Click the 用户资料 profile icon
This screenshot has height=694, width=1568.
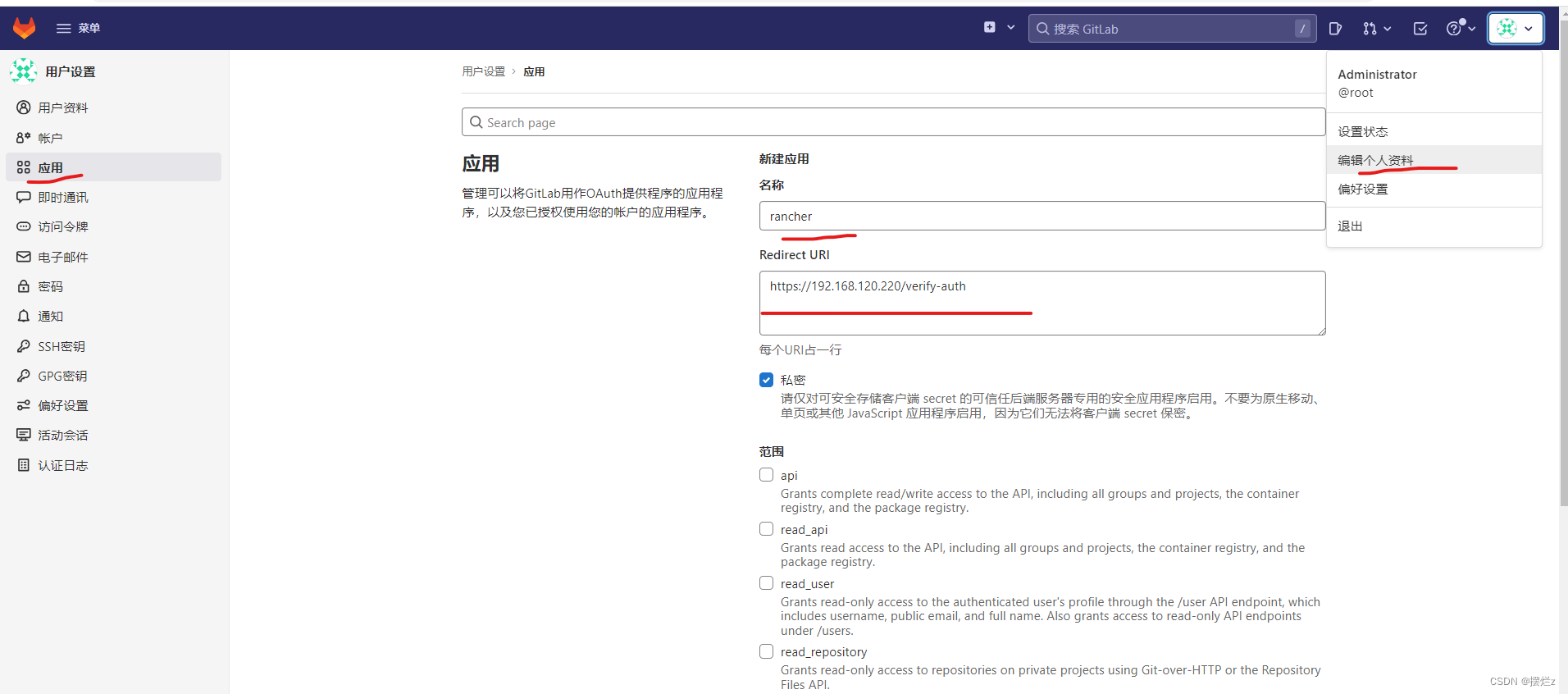pos(24,107)
